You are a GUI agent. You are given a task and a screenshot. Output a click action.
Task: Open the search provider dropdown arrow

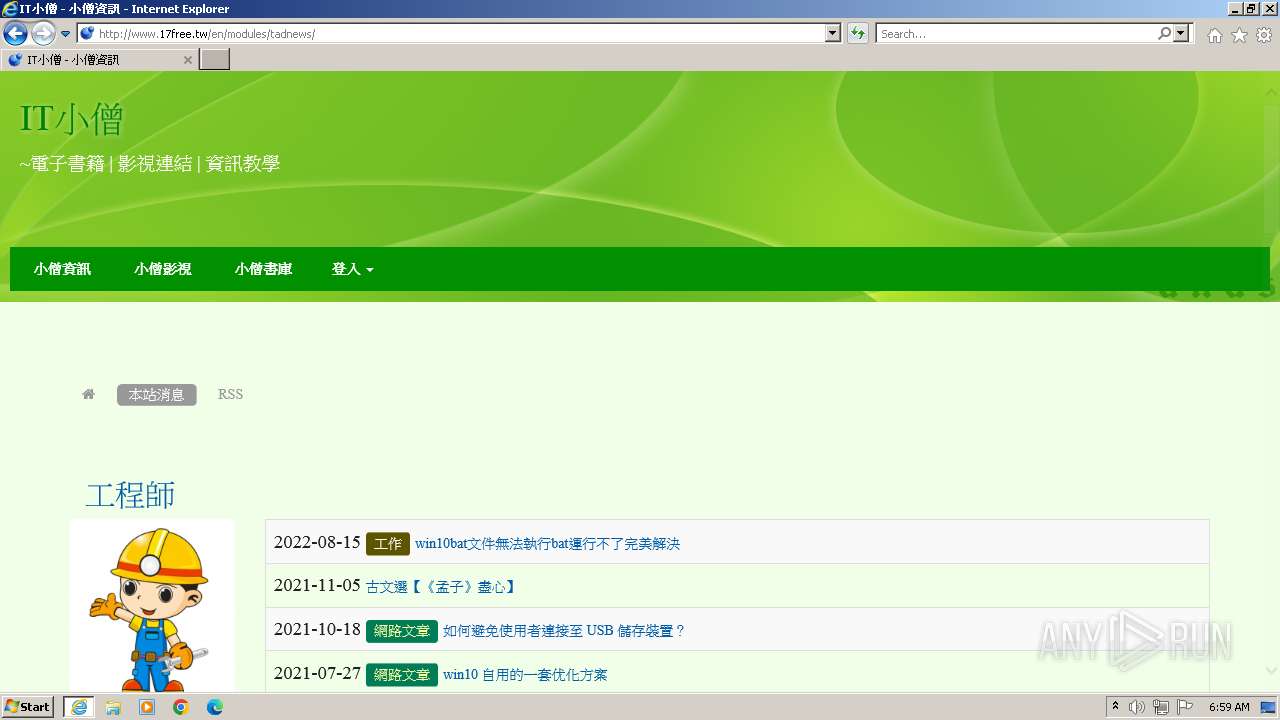tap(1182, 33)
